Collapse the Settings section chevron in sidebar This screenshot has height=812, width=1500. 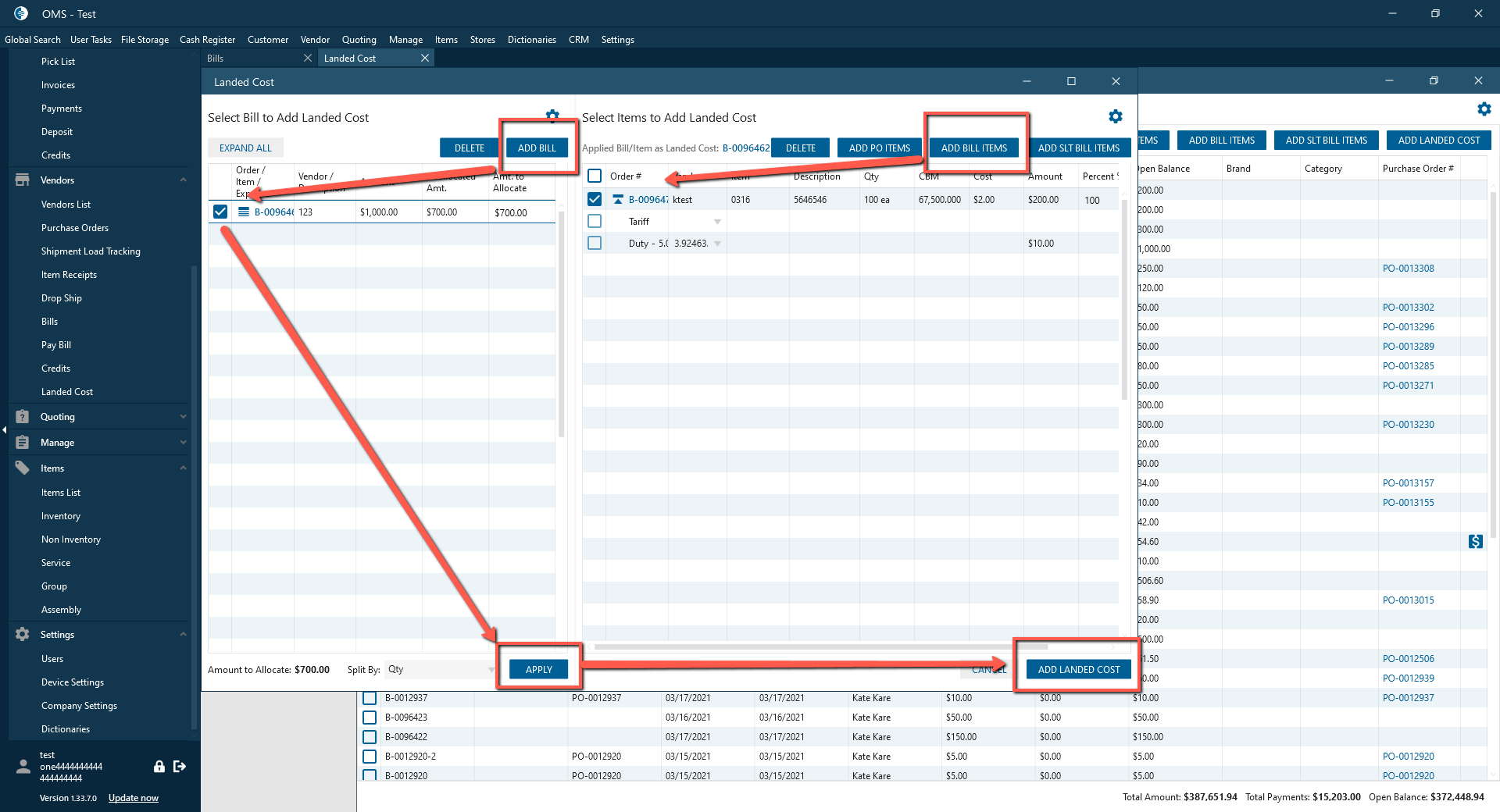[183, 634]
